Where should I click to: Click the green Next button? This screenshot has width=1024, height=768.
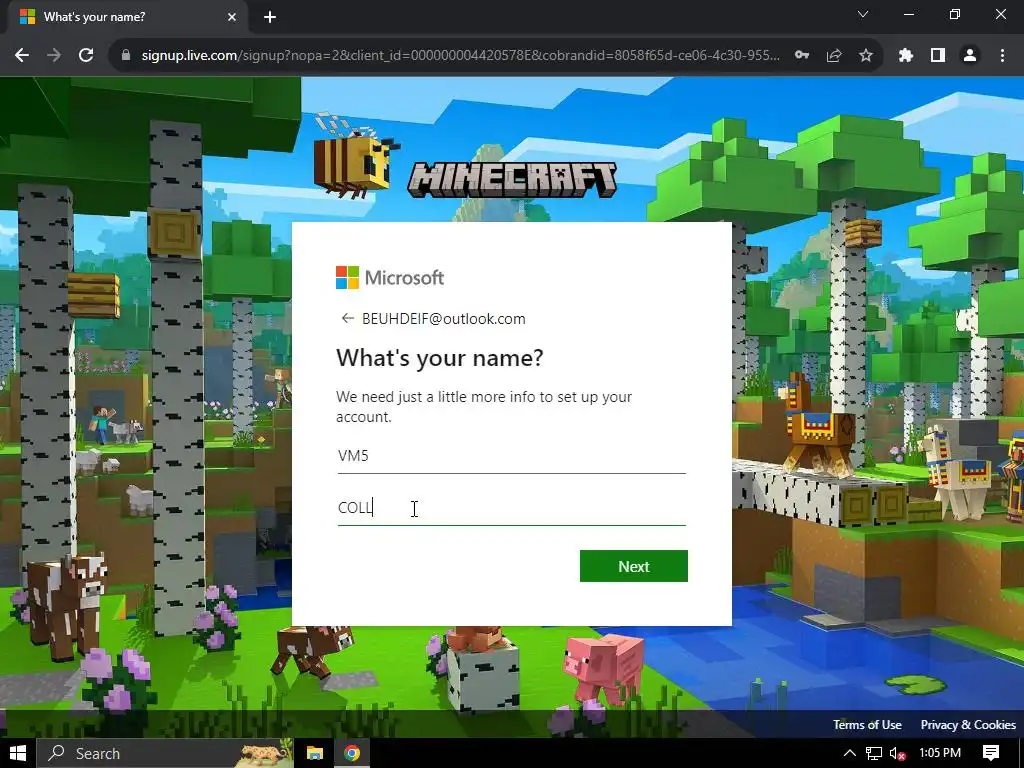[x=633, y=566]
